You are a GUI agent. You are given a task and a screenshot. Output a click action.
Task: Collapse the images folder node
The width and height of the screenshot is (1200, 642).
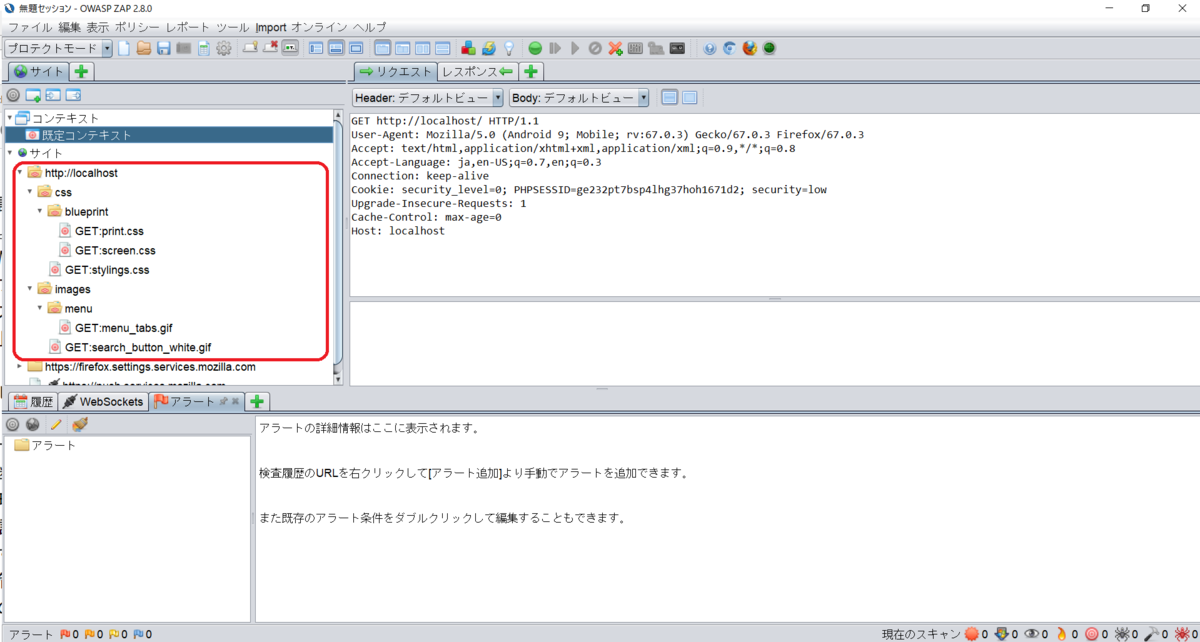coord(30,289)
